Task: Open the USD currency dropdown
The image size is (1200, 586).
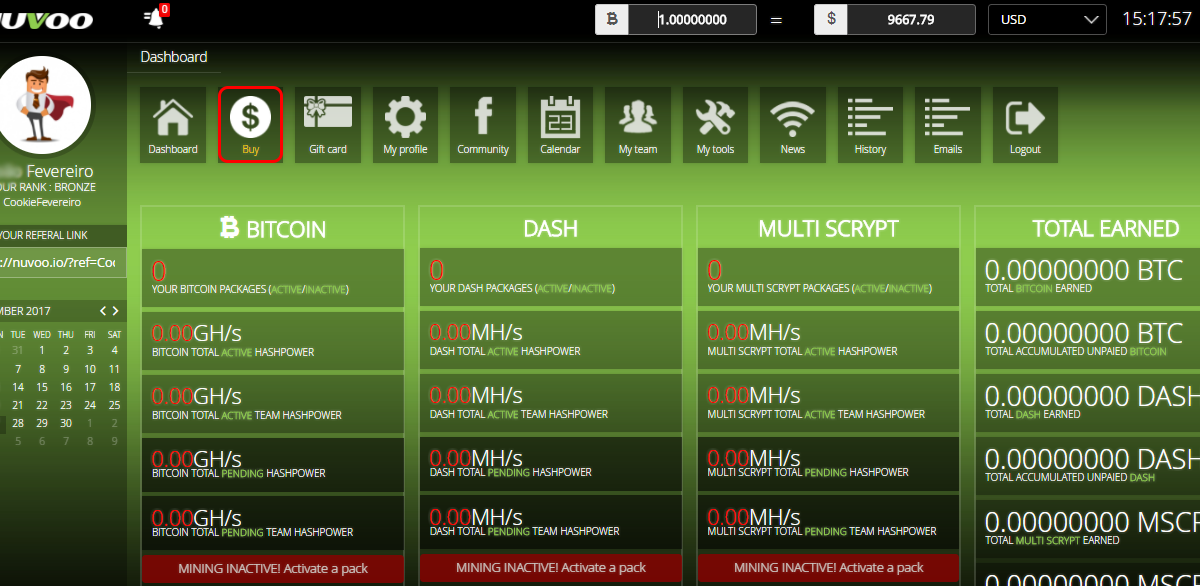Action: tap(1047, 20)
